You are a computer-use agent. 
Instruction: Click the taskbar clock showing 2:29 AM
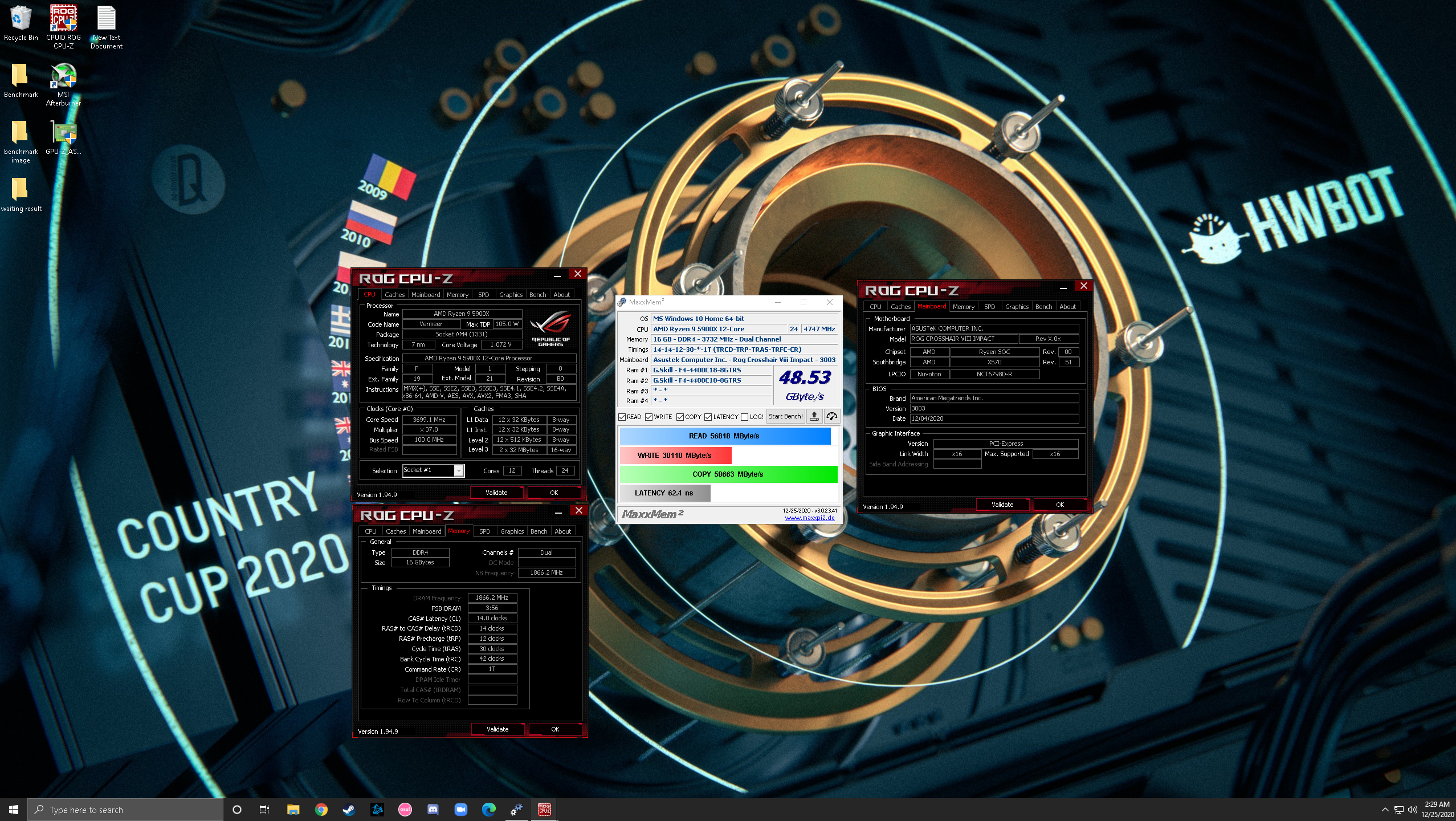(1437, 810)
